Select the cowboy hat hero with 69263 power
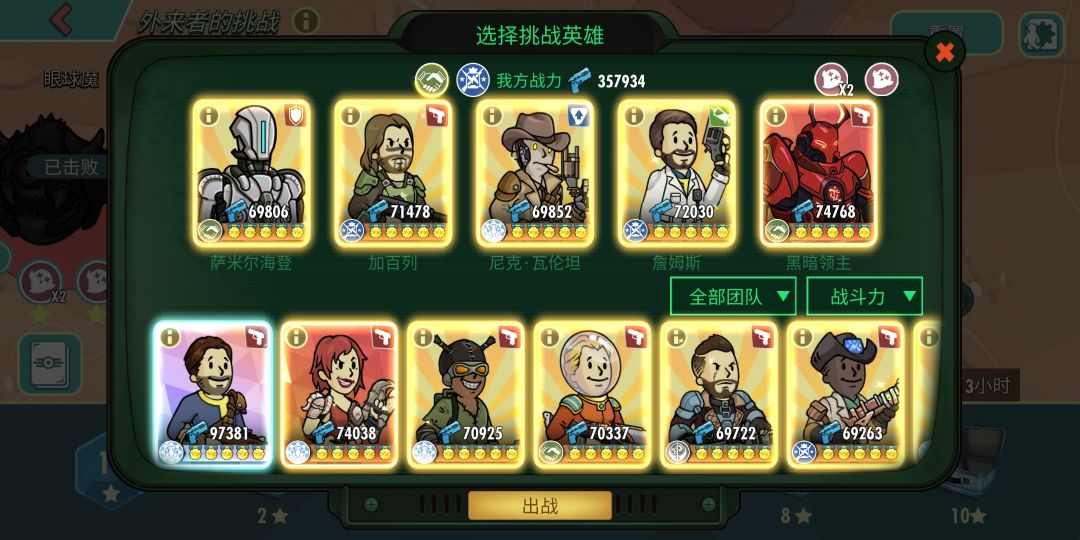This screenshot has width=1080, height=540. pyautogui.click(x=845, y=395)
